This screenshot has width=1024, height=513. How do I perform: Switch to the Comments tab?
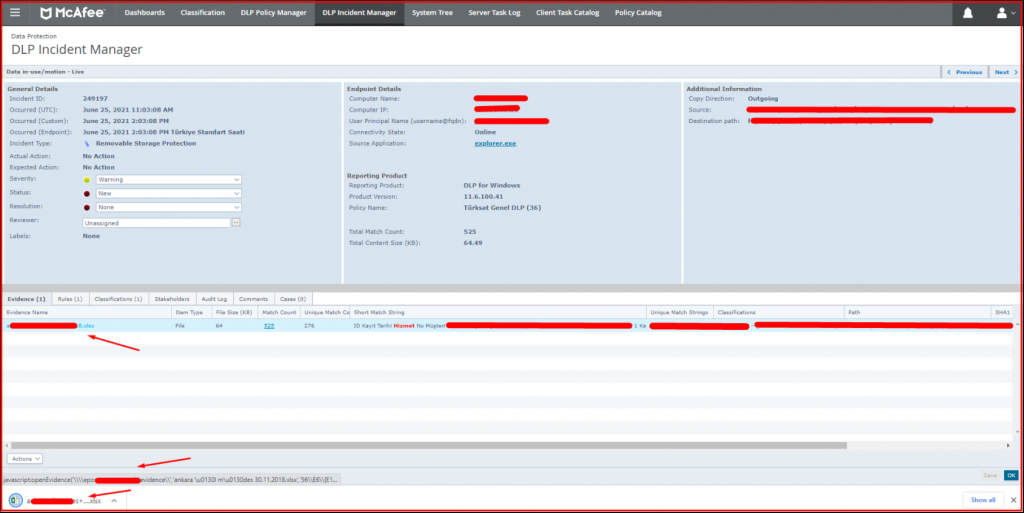coord(253,299)
